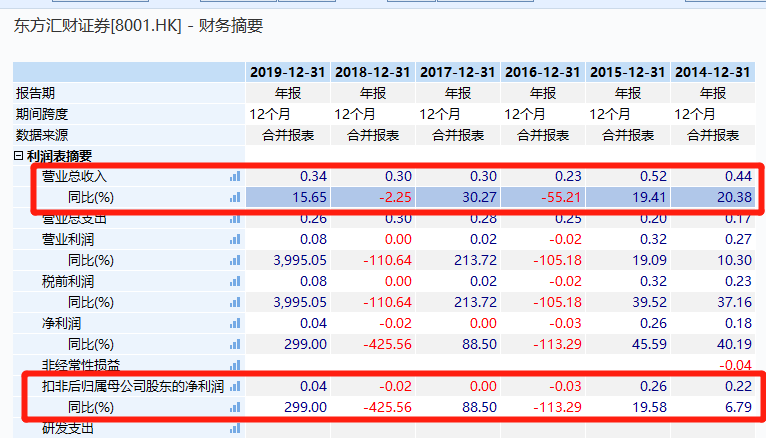Image resolution: width=766 pixels, height=438 pixels.
Task: Click the 2017-12-31 column header
Action: click(457, 72)
